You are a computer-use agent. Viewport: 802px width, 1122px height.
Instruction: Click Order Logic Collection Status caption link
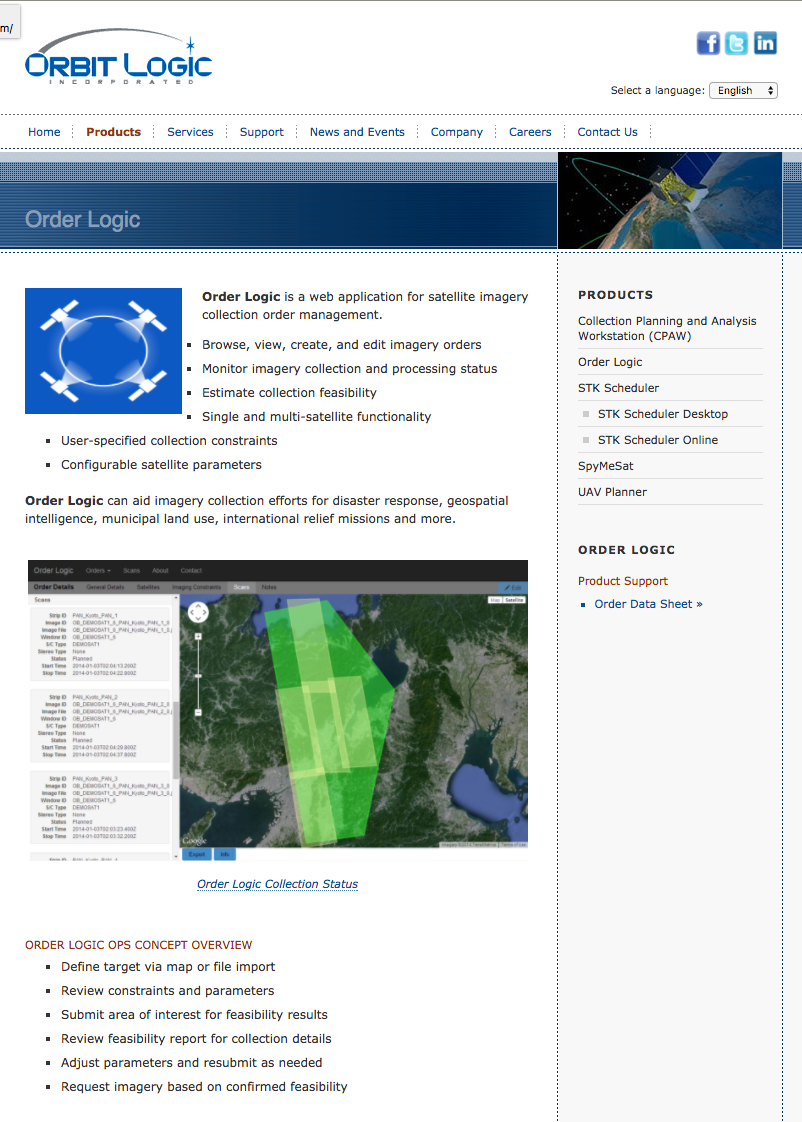tap(278, 884)
